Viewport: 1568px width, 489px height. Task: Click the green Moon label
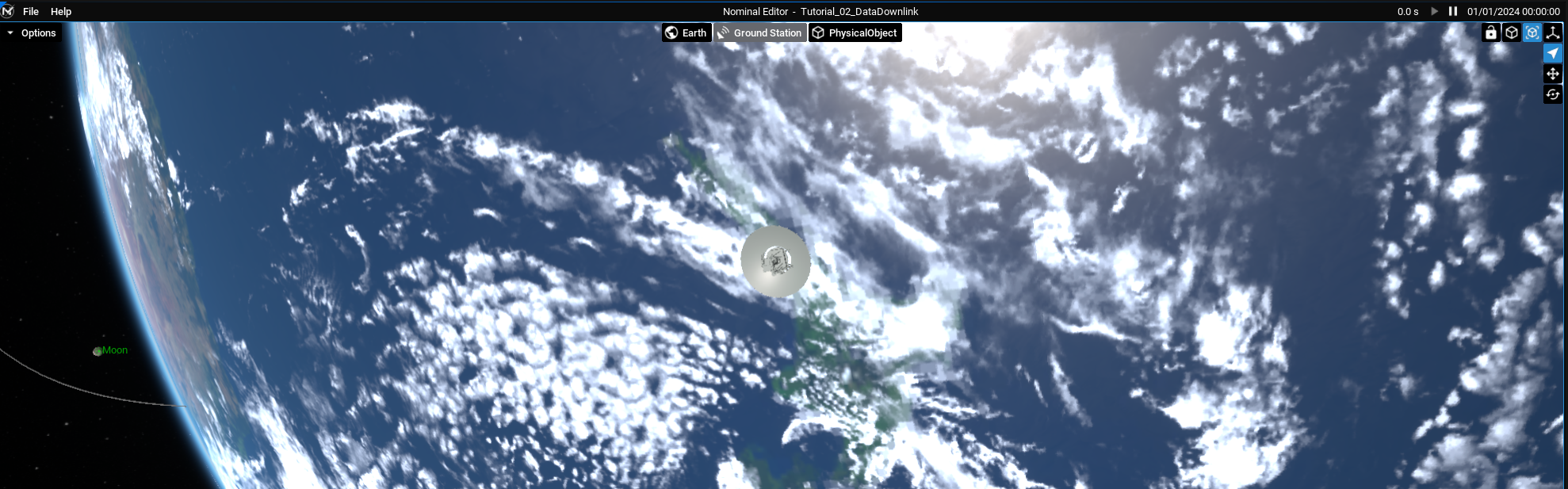[x=114, y=350]
